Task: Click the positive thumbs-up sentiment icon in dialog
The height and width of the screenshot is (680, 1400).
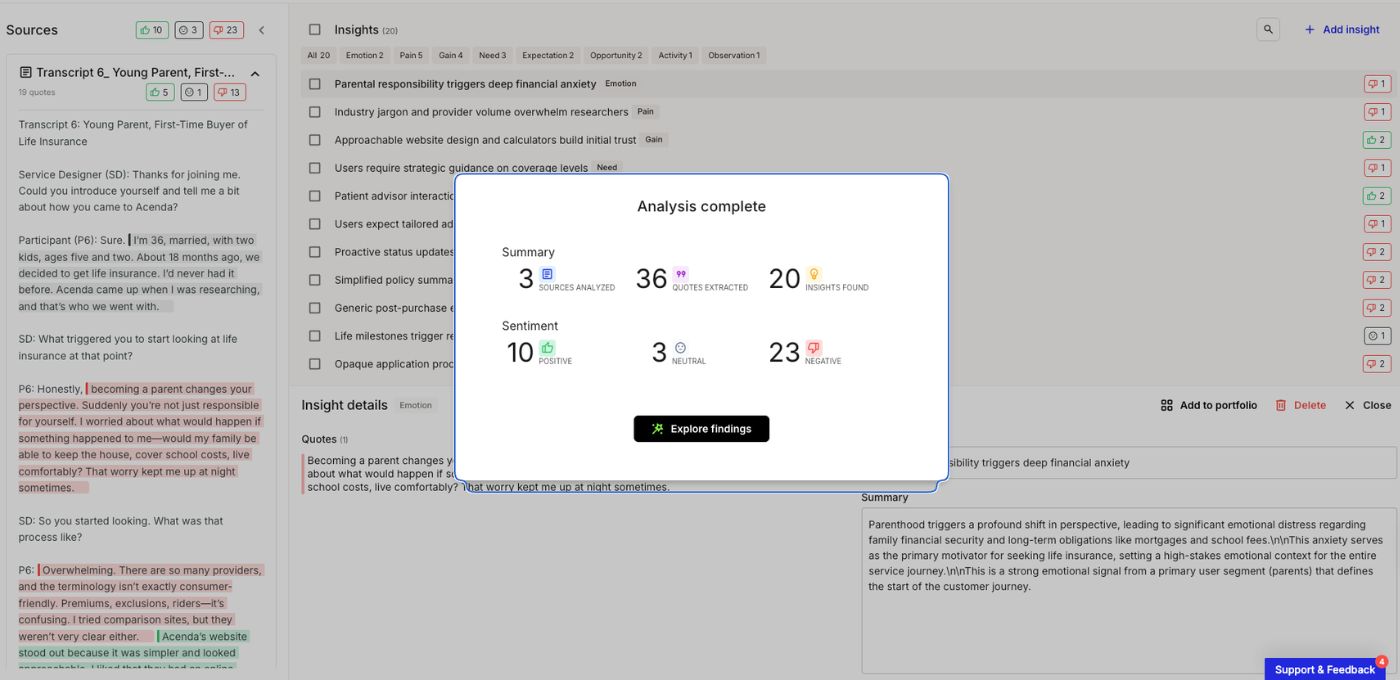Action: (x=547, y=348)
